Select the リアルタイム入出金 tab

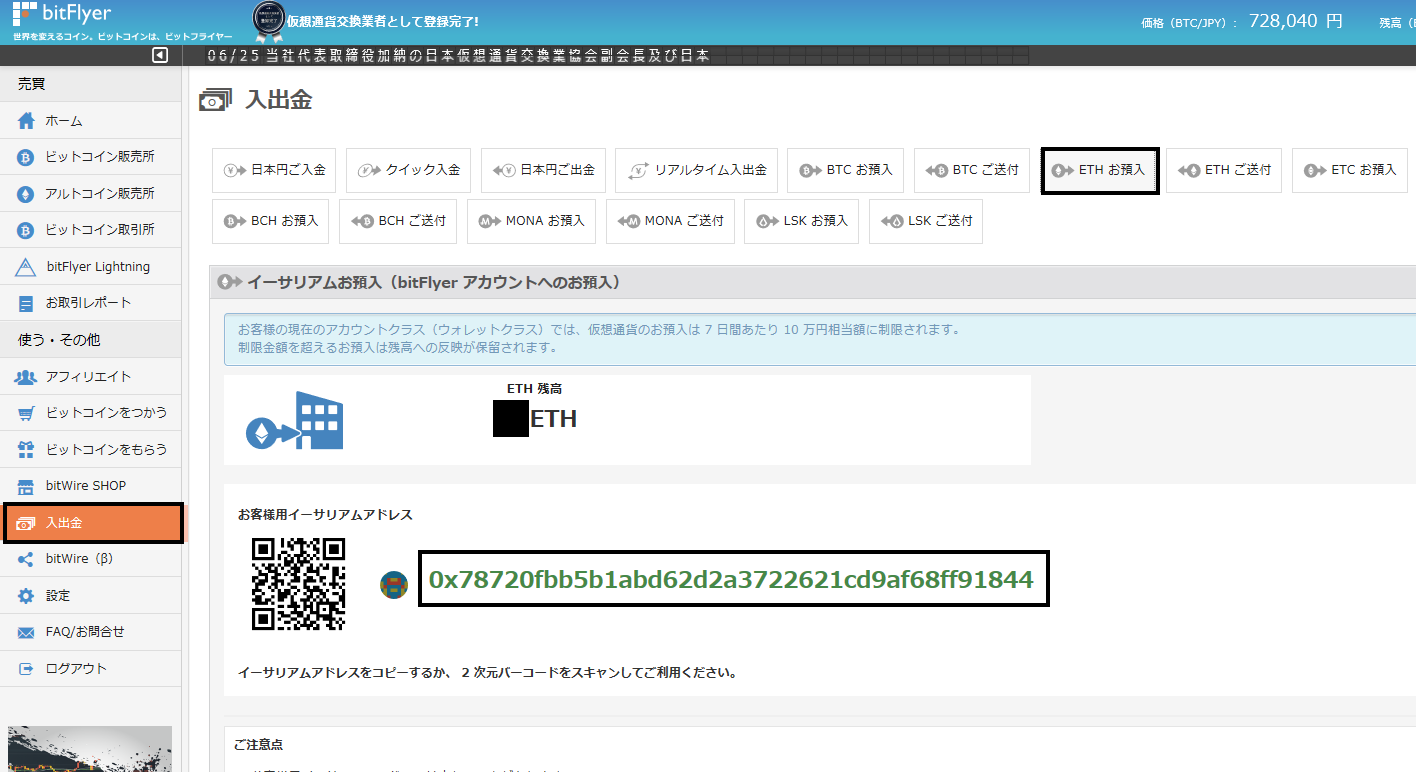697,170
